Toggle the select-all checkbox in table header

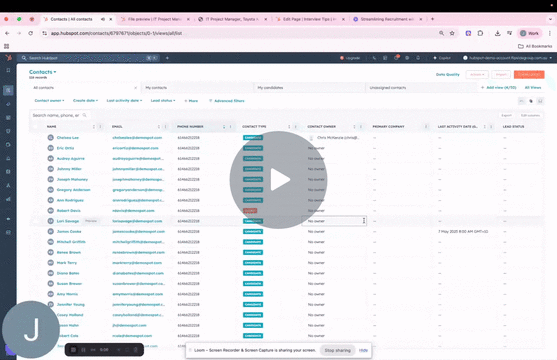pos(35,127)
